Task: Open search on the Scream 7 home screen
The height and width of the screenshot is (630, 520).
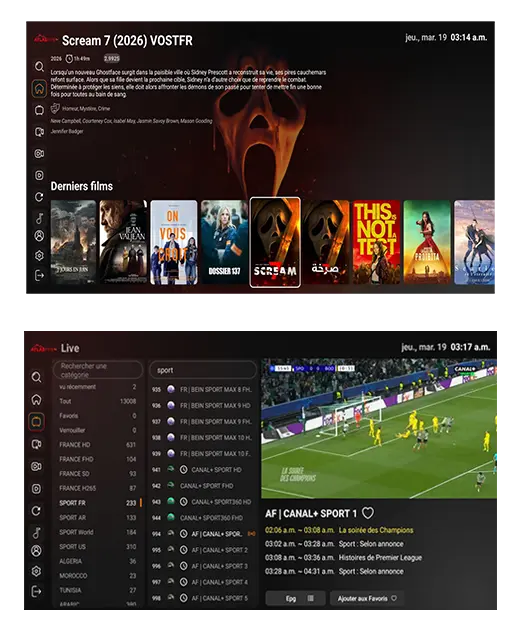Action: [39, 66]
